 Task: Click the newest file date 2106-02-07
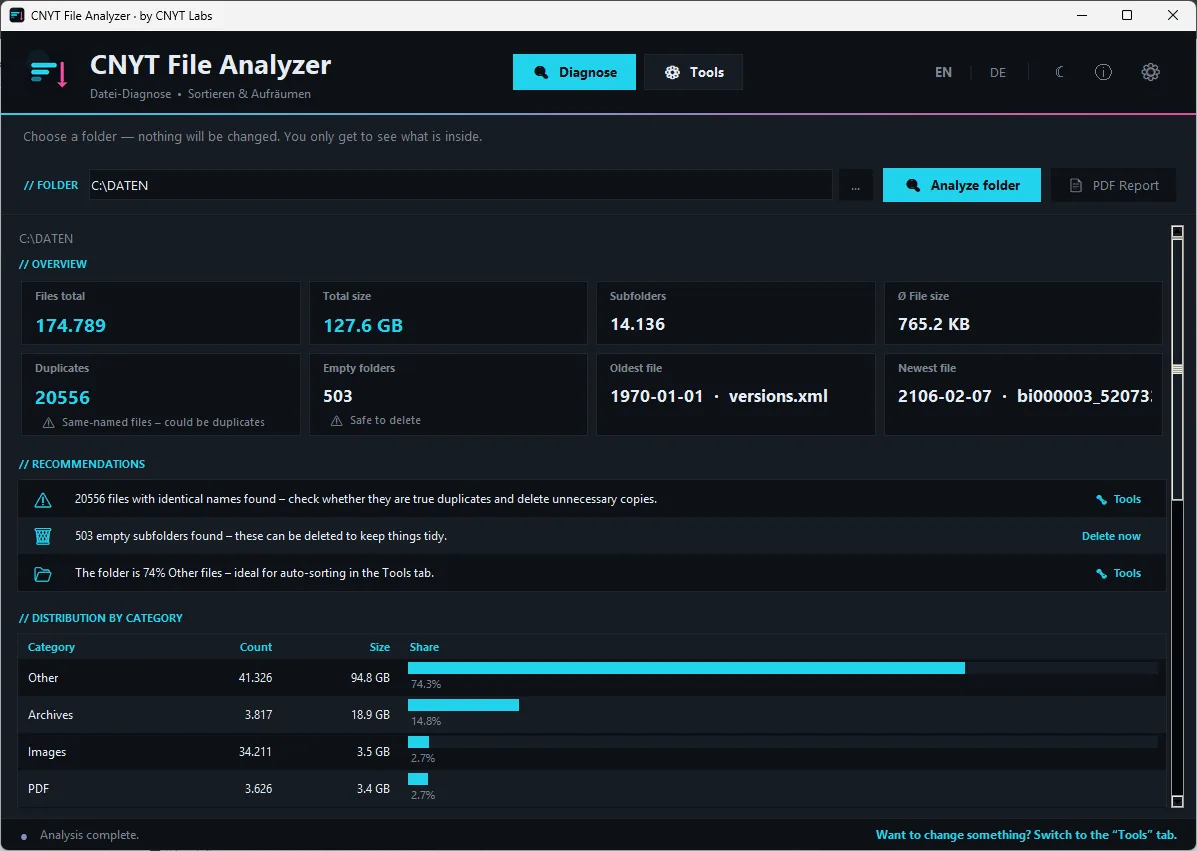coord(944,396)
